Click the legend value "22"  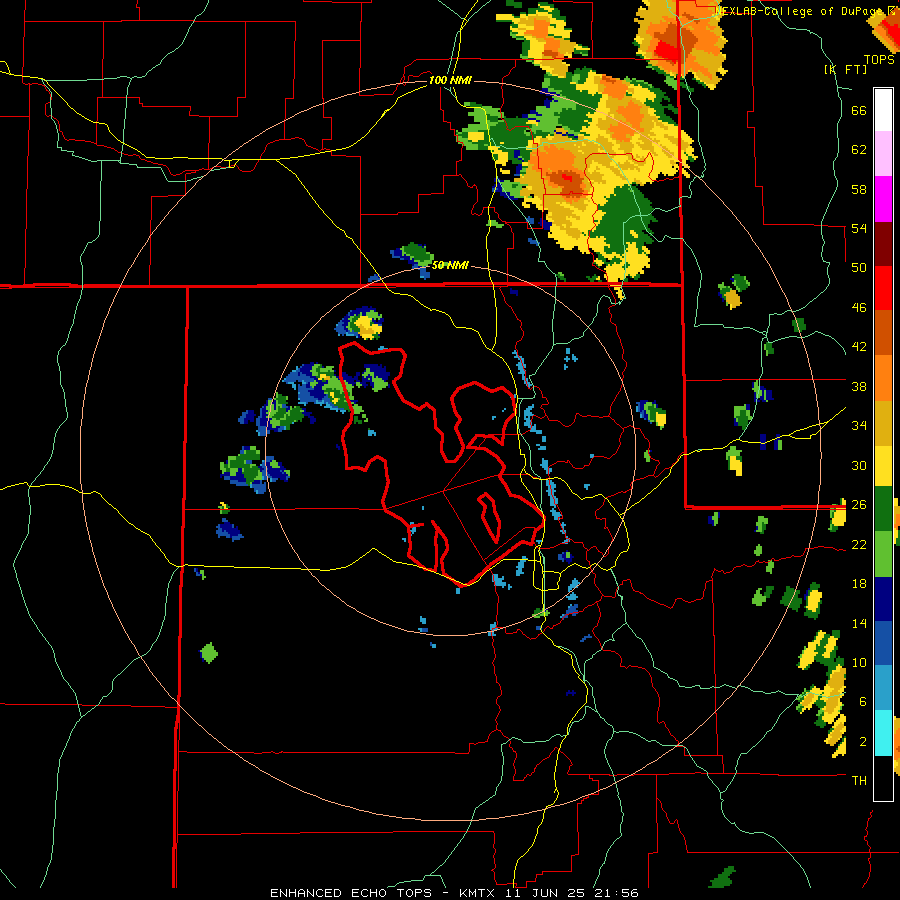859,544
